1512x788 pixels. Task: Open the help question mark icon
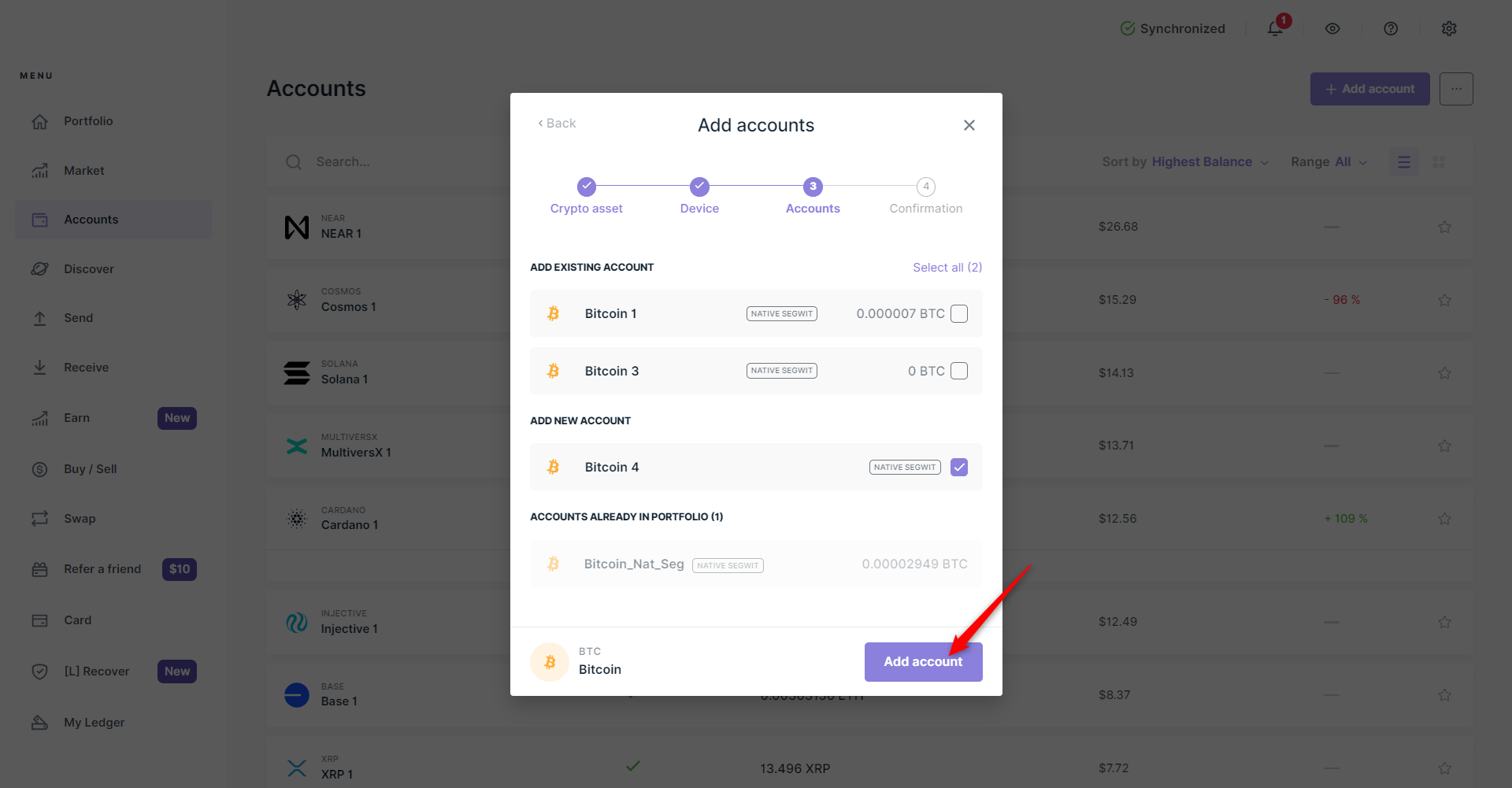[x=1391, y=29]
